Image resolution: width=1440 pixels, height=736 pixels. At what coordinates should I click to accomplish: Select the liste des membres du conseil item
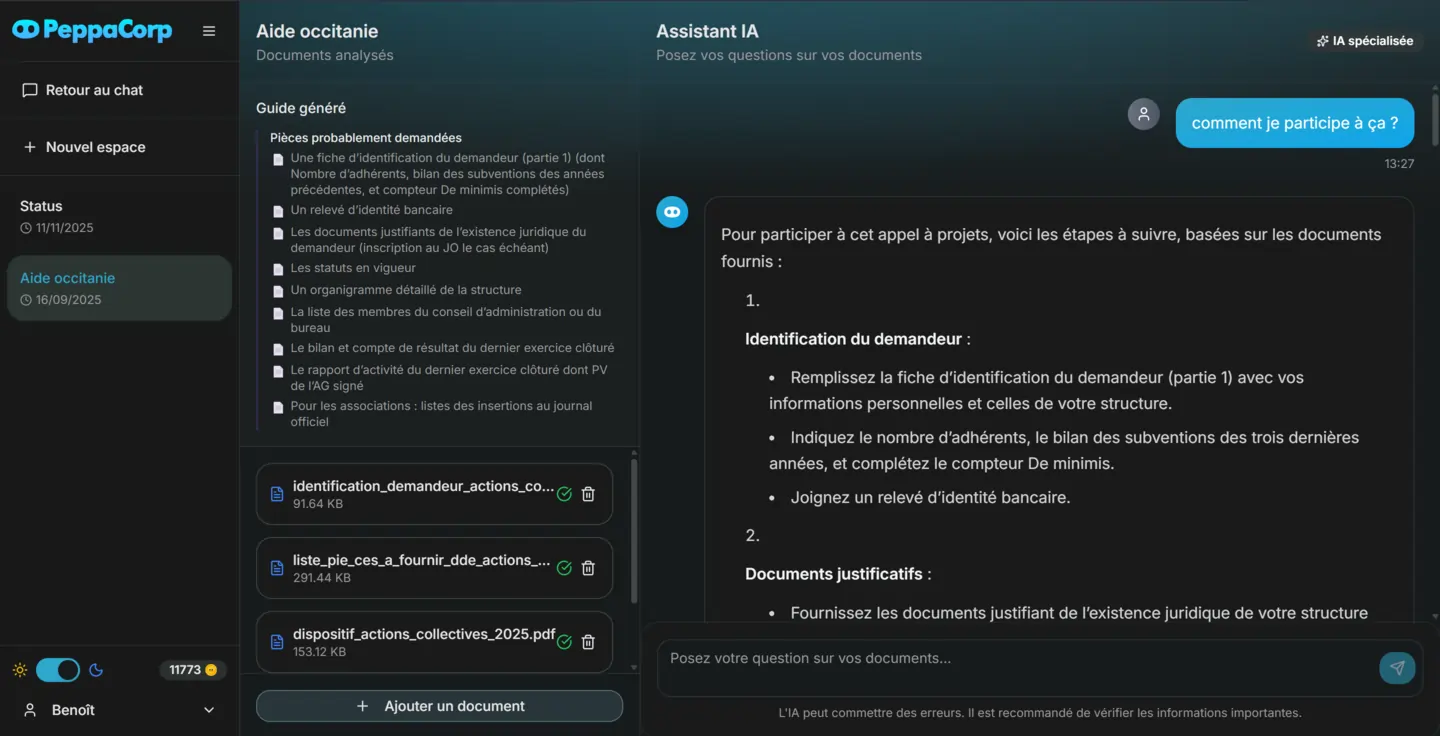click(x=446, y=320)
